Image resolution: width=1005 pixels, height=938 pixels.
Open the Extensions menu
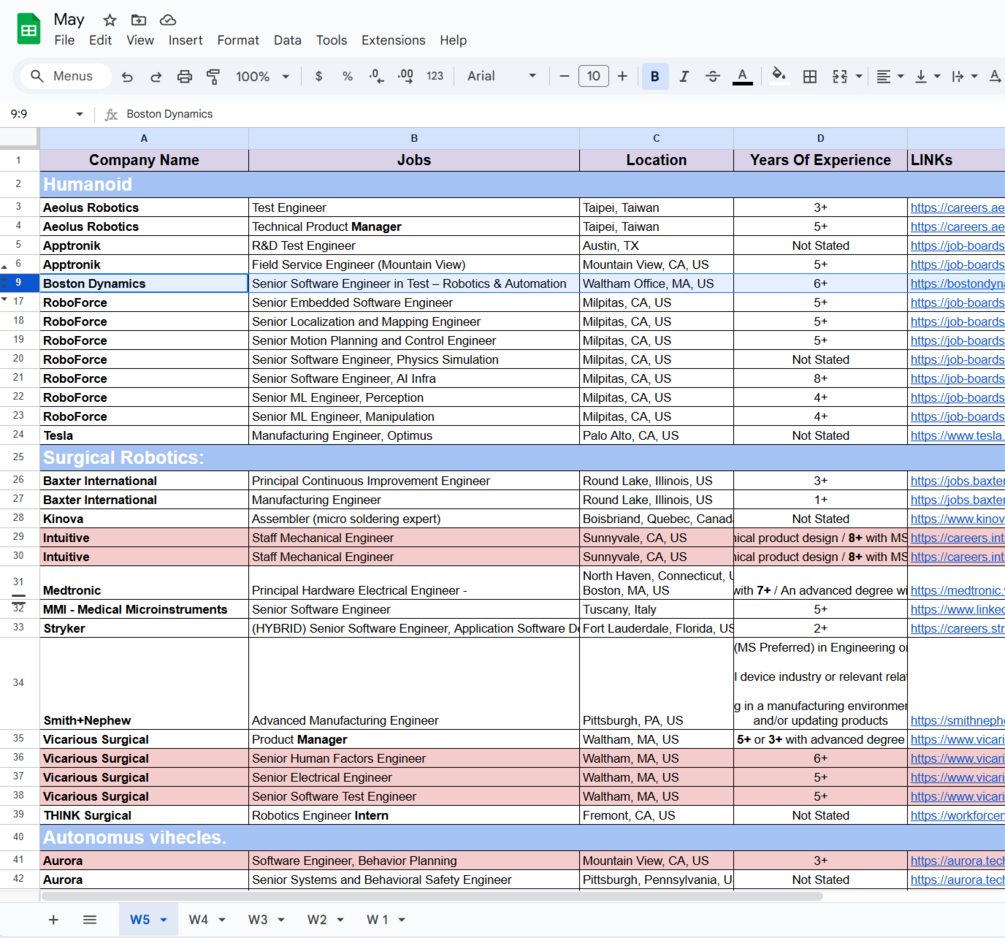[393, 40]
